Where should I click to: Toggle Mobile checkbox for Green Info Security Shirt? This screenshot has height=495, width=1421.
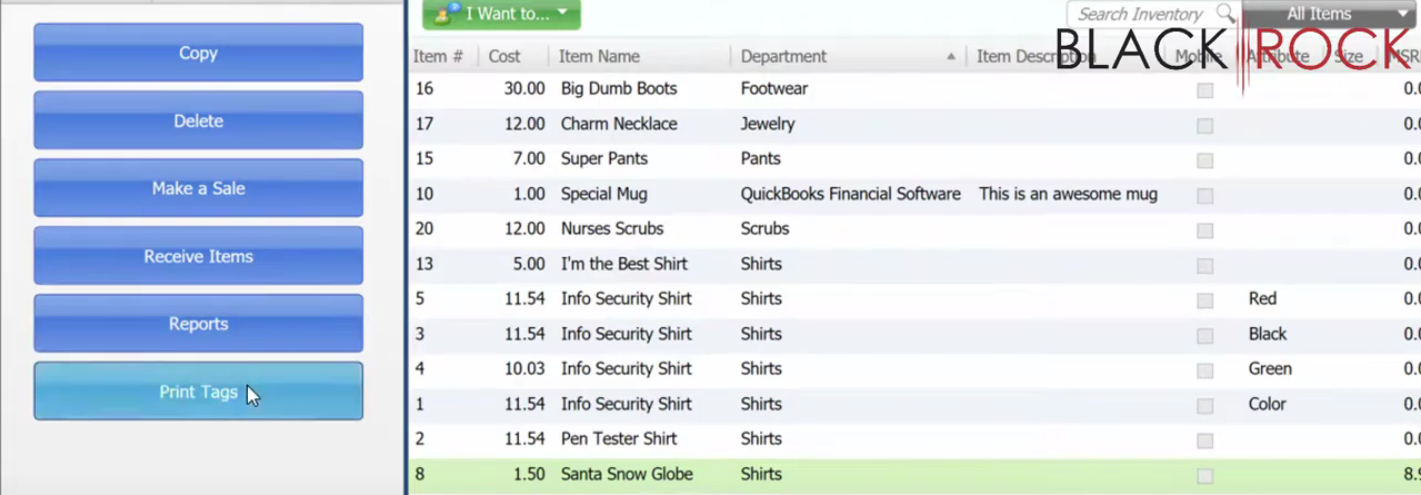coord(1205,370)
